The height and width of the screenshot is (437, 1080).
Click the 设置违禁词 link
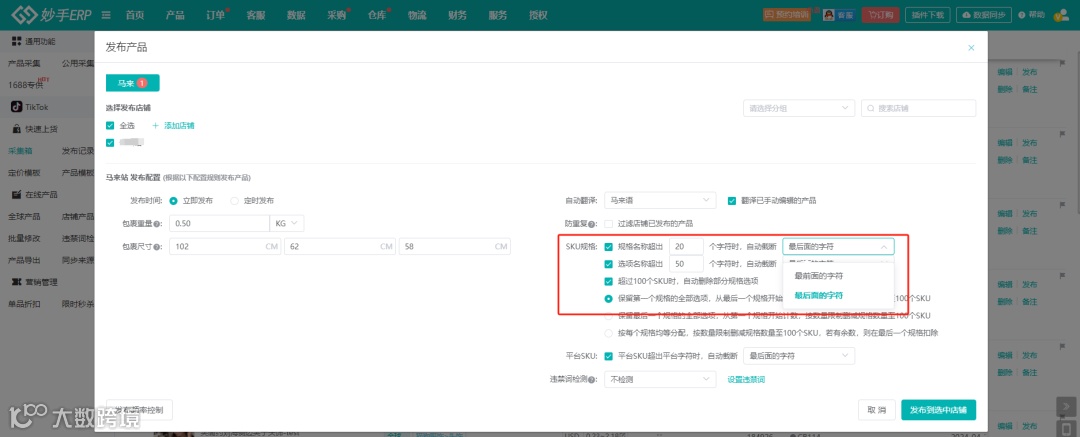(x=746, y=379)
